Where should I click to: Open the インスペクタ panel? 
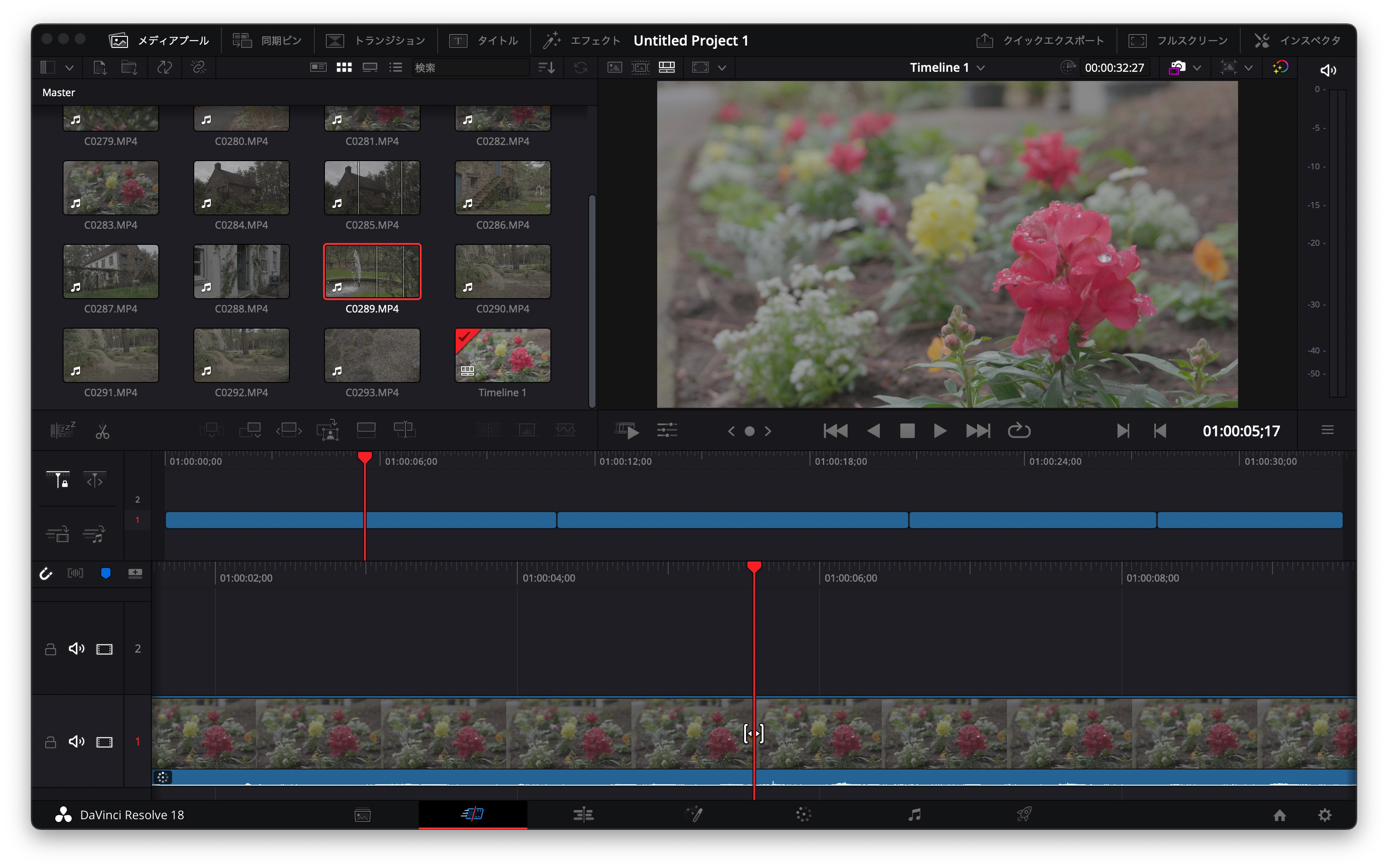1298,41
